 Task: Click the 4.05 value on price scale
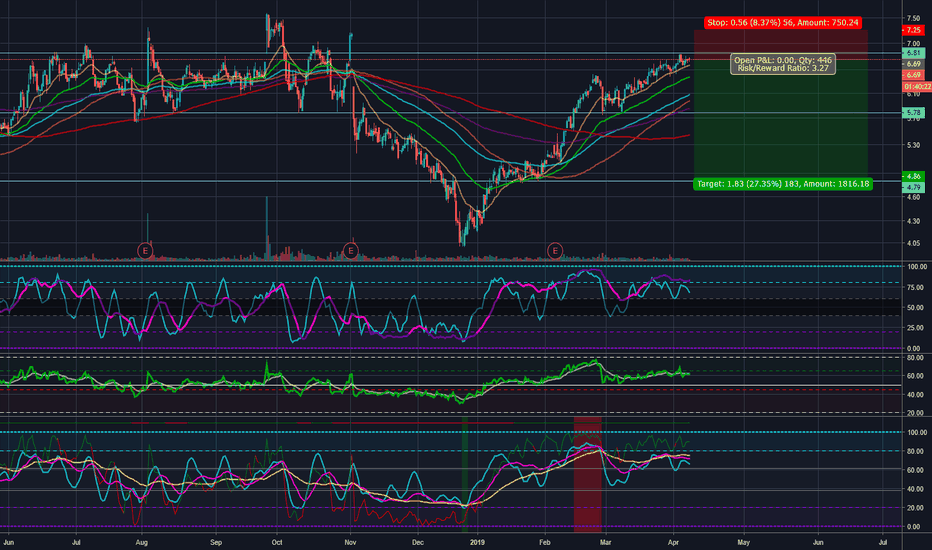click(x=914, y=243)
